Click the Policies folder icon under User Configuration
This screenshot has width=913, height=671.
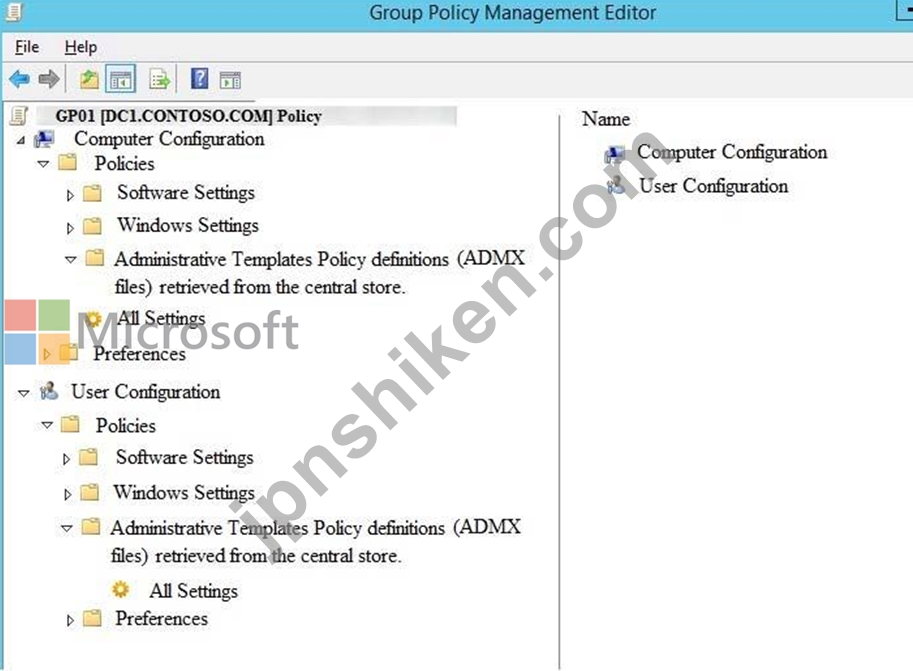coord(70,424)
